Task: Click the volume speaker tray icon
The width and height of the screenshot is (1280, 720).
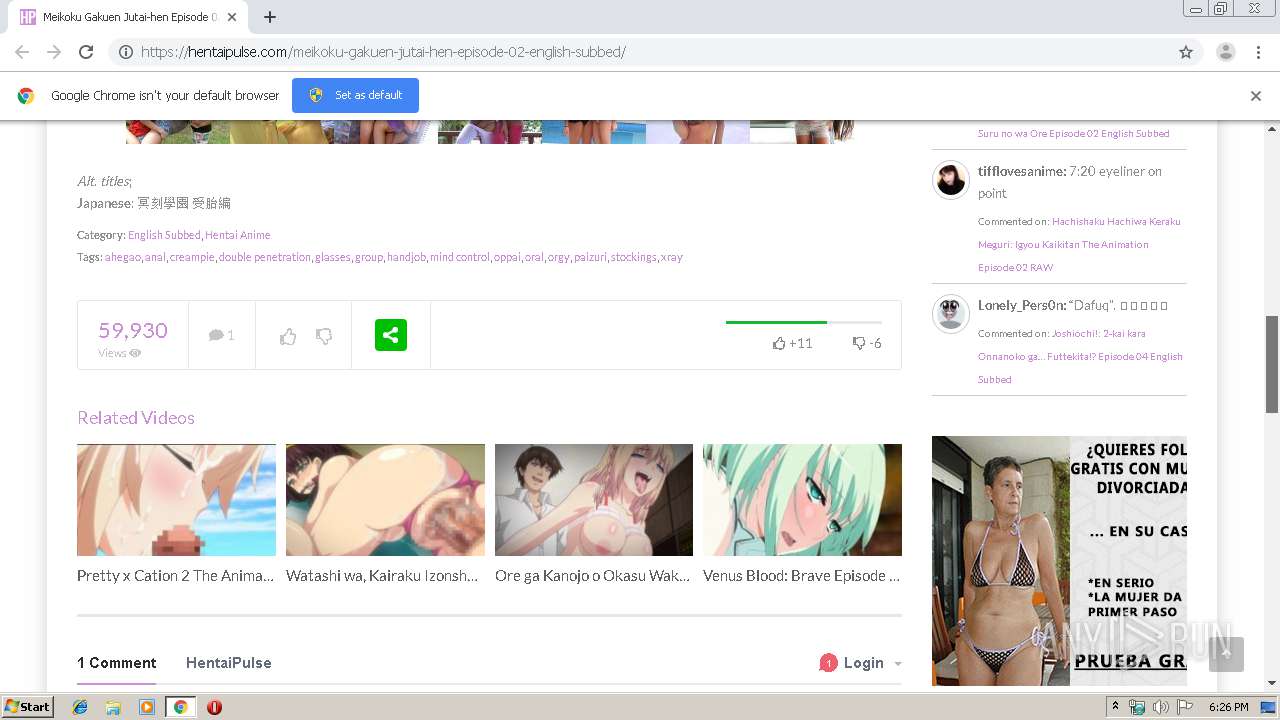Action: [1161, 707]
